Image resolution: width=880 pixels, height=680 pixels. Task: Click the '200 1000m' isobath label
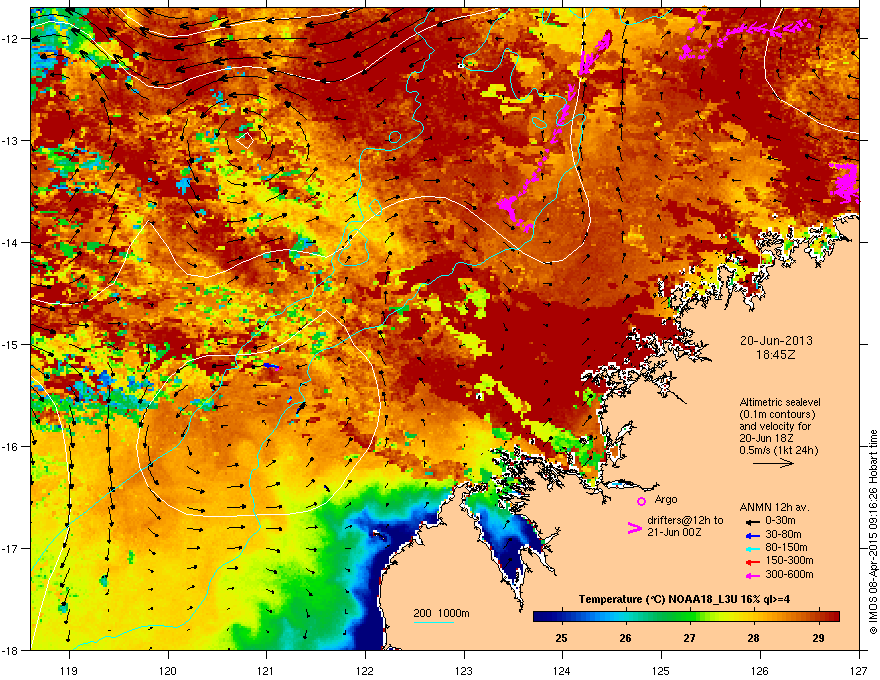coord(441,613)
